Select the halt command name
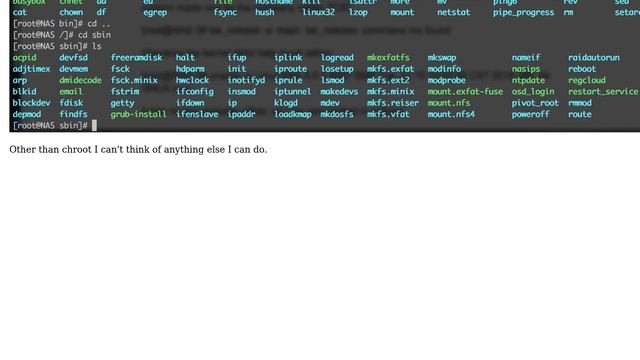The width and height of the screenshot is (640, 360). click(185, 58)
